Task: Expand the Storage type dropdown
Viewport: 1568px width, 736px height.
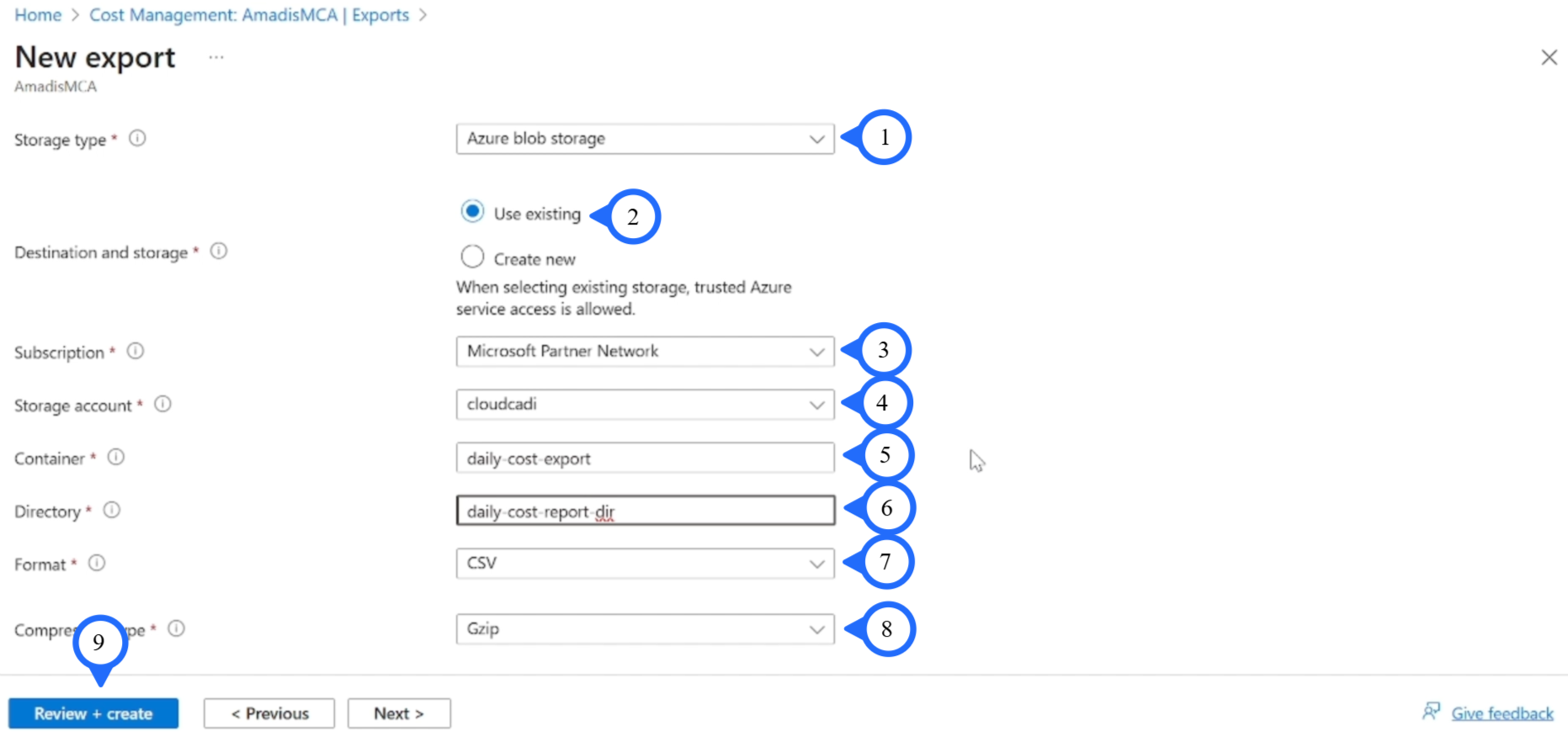Action: [645, 139]
